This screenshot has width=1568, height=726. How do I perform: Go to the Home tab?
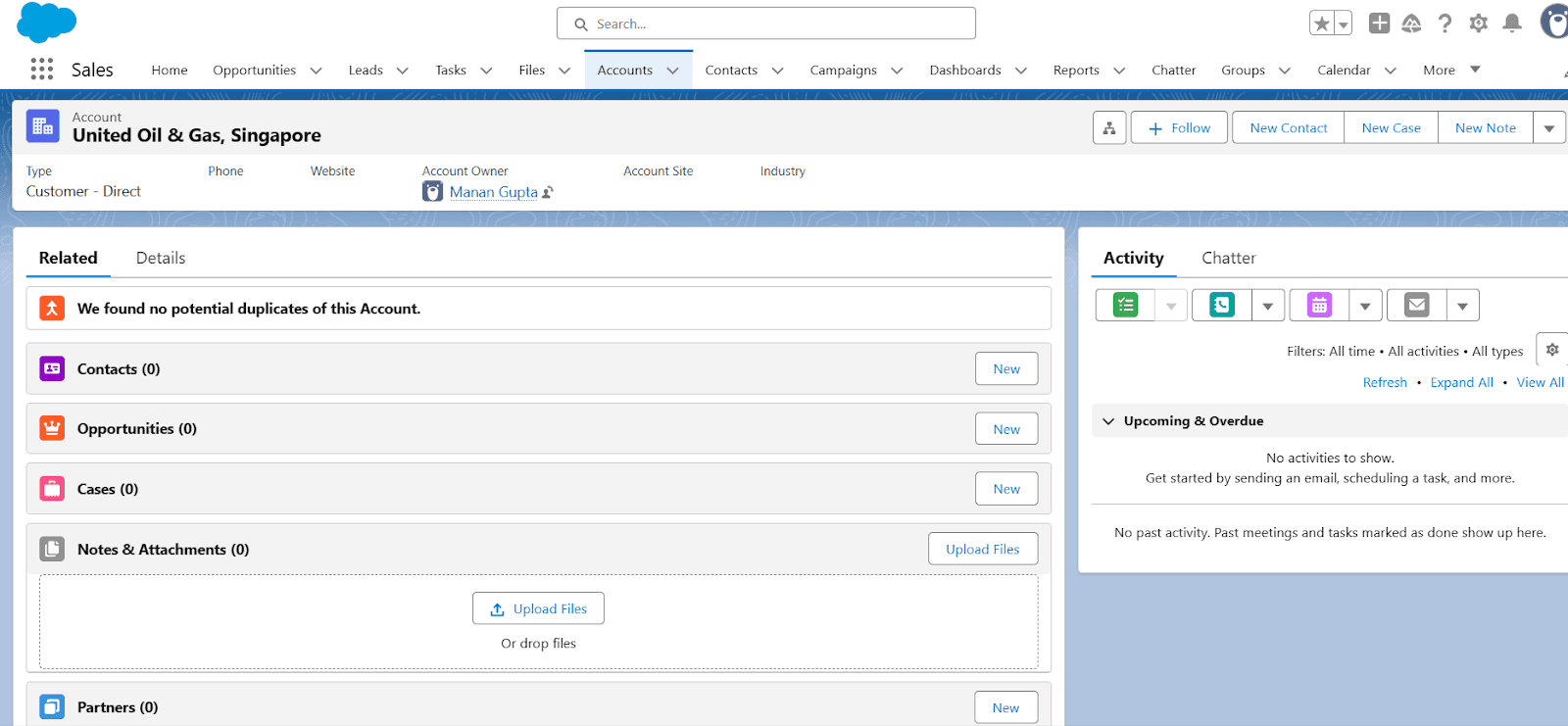(170, 71)
